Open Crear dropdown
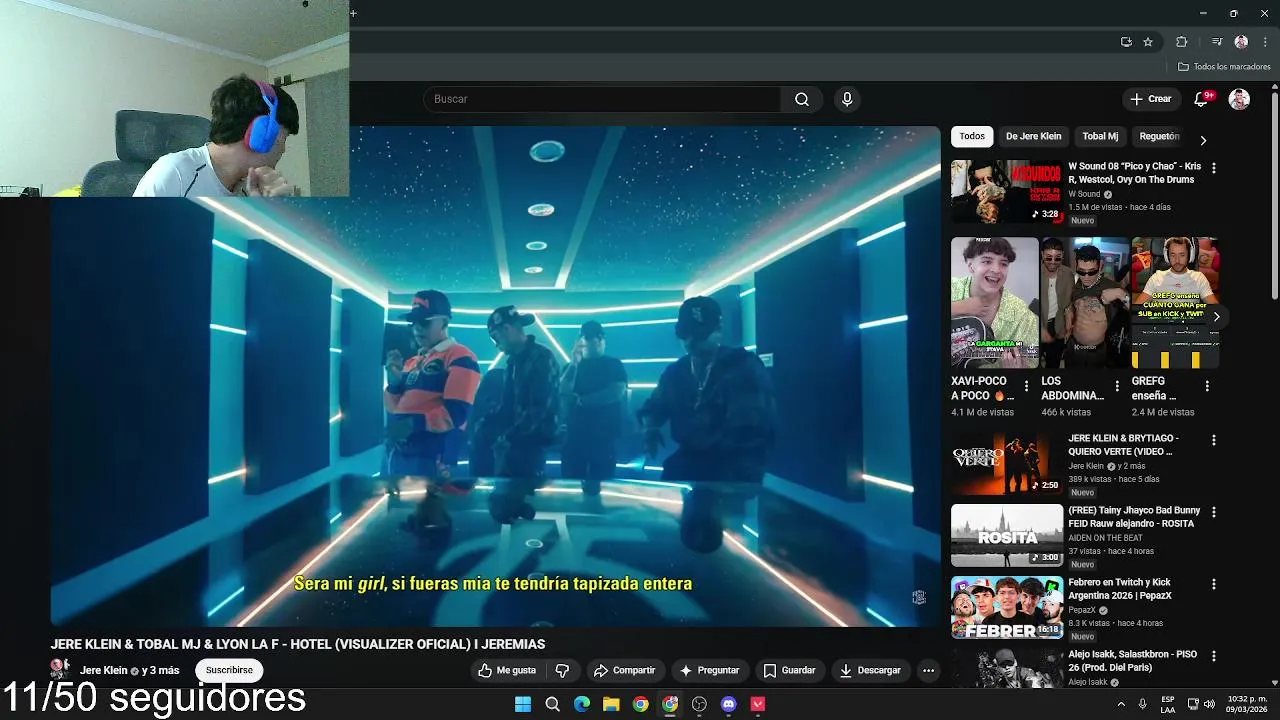The width and height of the screenshot is (1280, 720). pyautogui.click(x=1151, y=99)
